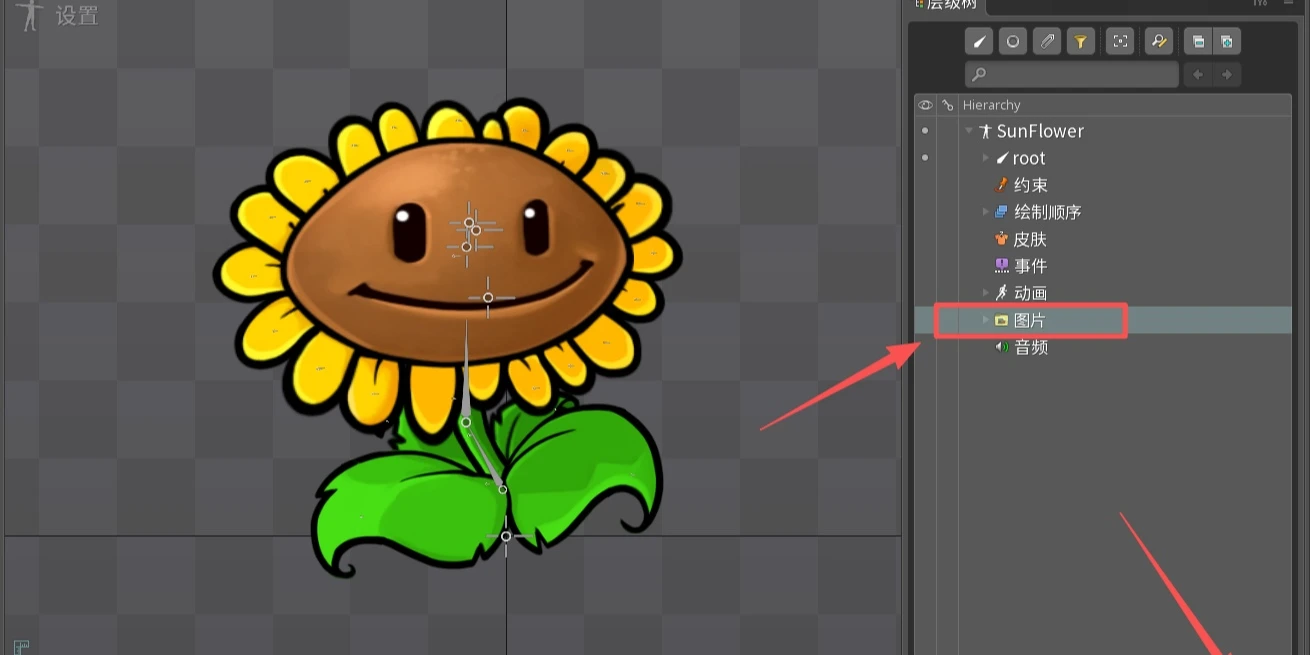Select the 约束 constraints tree item

click(1030, 185)
